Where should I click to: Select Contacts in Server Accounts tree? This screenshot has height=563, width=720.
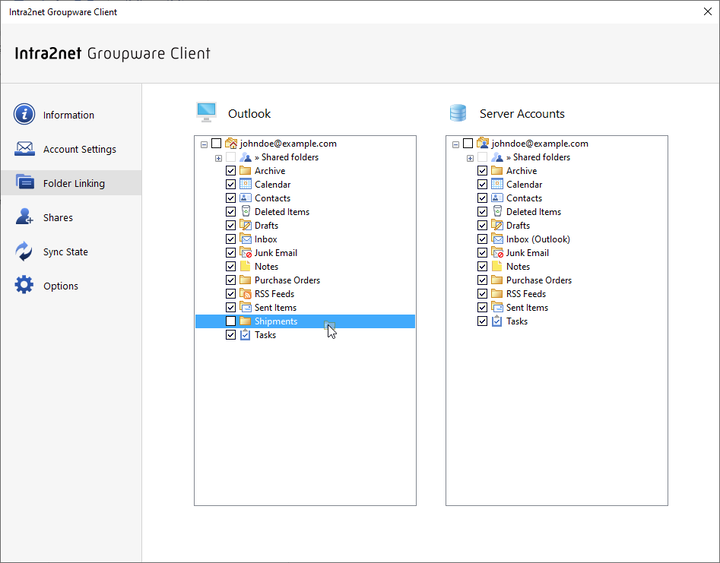[x=524, y=198]
